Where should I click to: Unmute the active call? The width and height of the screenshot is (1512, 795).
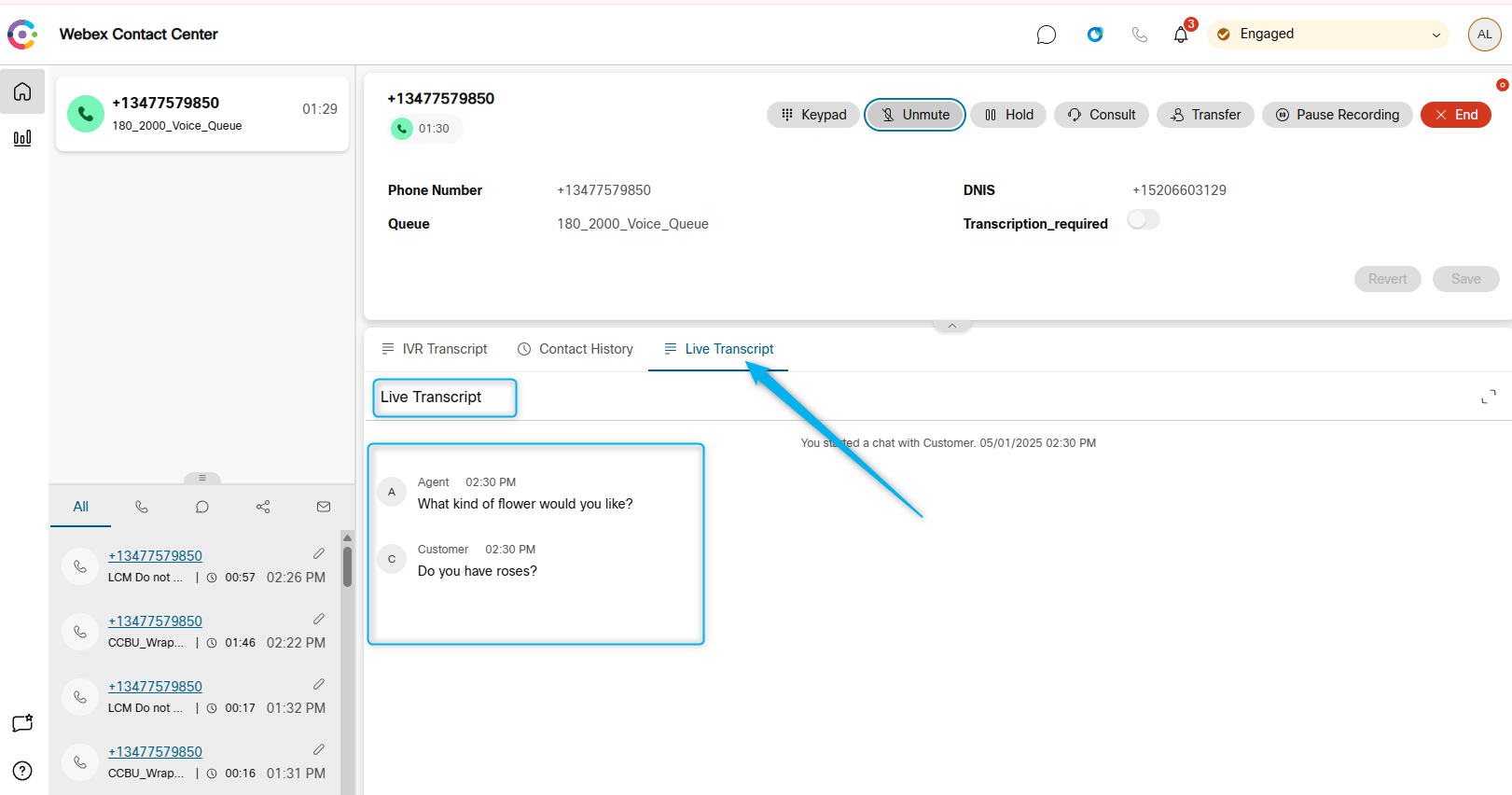(914, 115)
